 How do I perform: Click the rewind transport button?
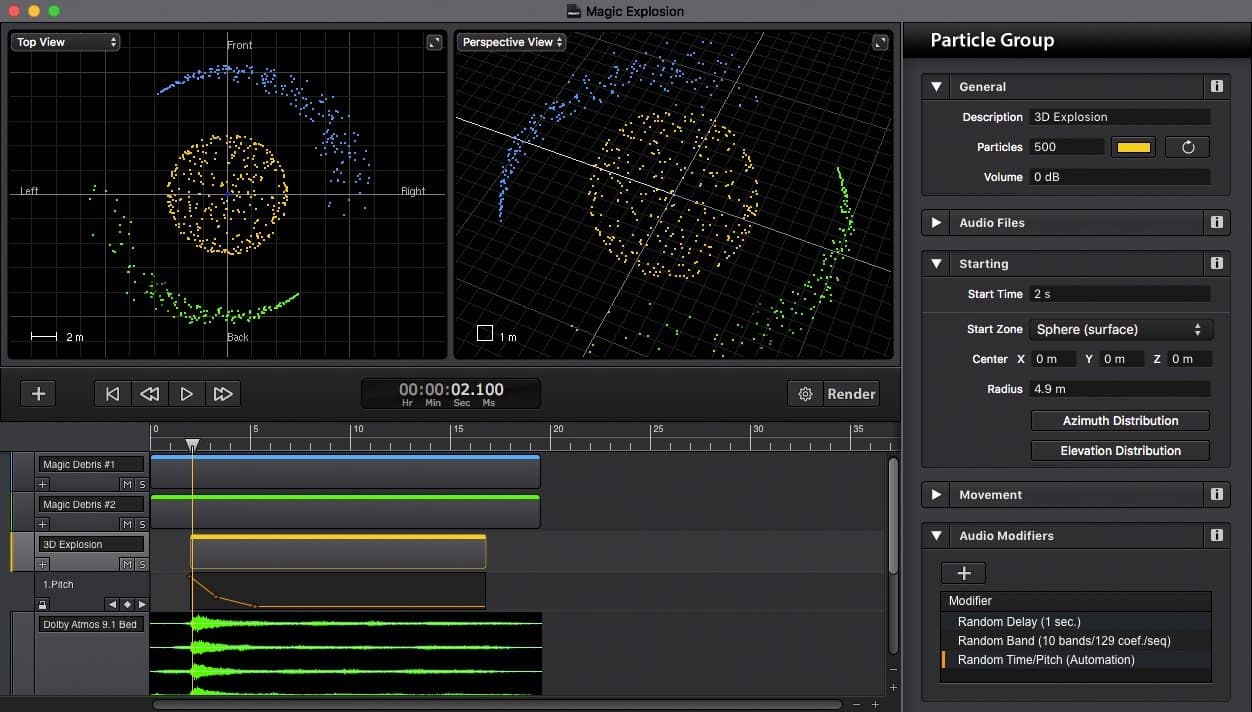tap(149, 394)
